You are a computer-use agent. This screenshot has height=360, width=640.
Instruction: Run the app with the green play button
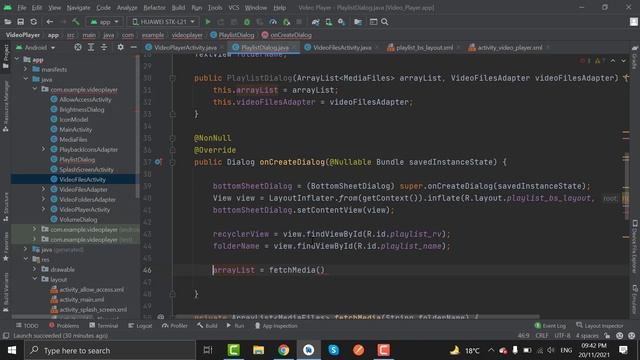pos(208,22)
